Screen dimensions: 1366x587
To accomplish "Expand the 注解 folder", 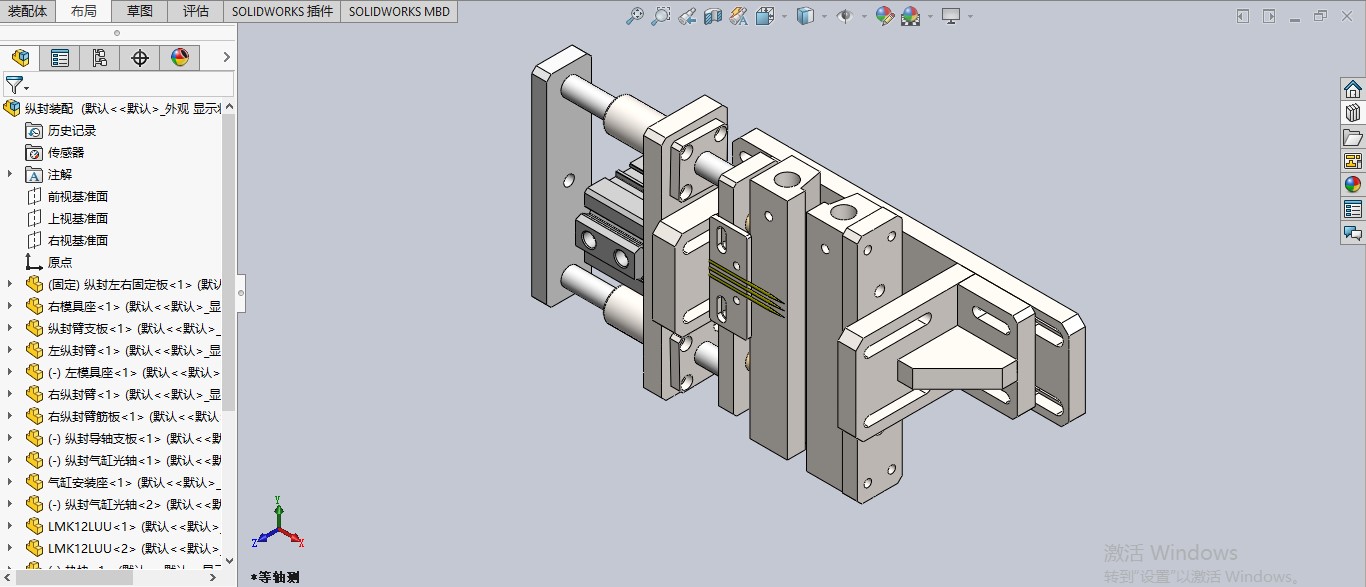I will [x=10, y=174].
